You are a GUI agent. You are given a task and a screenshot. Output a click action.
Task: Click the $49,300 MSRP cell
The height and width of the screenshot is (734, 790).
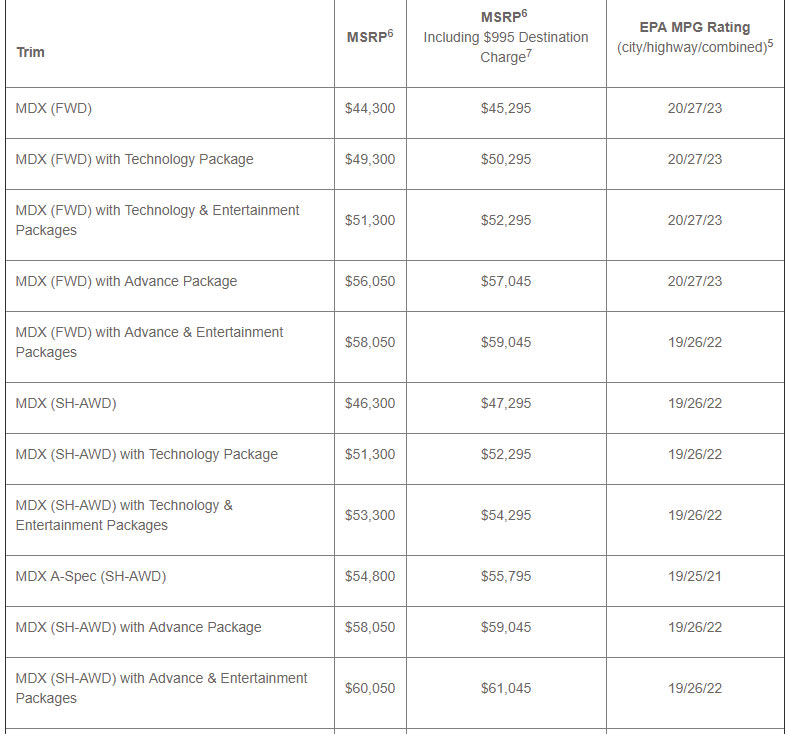click(370, 159)
